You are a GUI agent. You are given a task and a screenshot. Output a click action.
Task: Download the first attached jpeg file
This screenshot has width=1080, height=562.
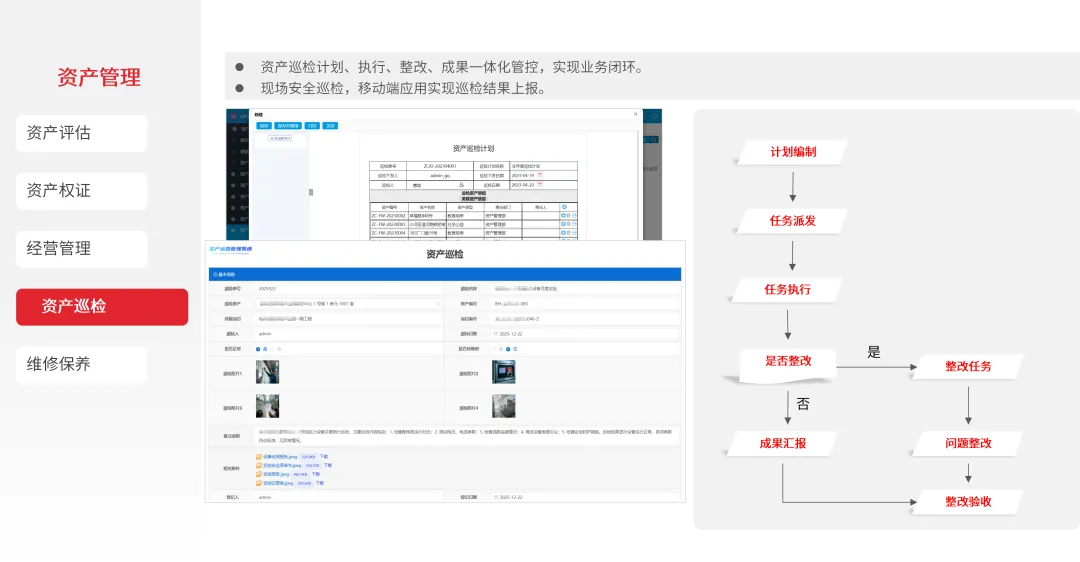click(324, 457)
